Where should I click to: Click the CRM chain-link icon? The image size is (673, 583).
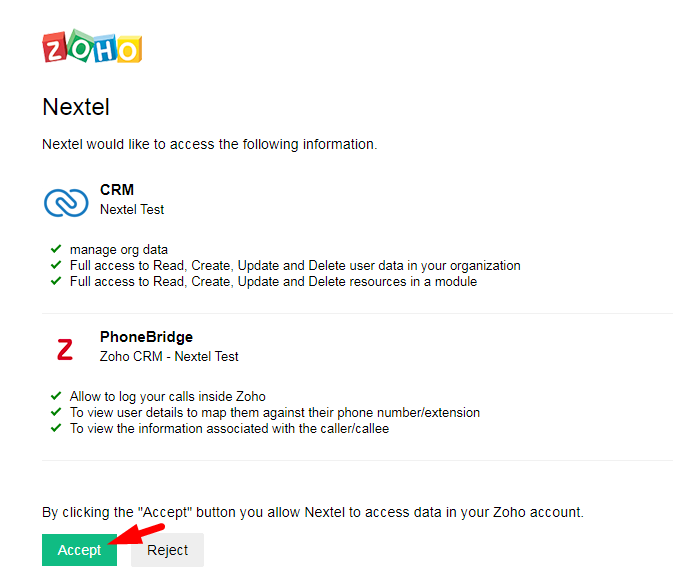[x=66, y=201]
